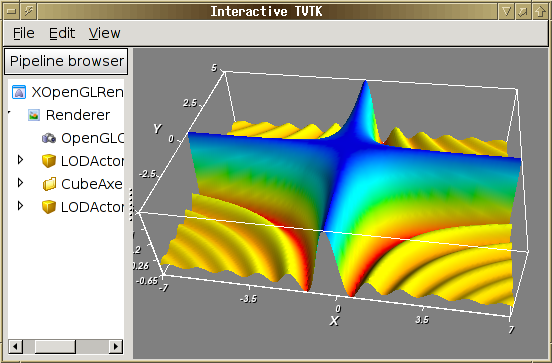Click the second LODActor yellow cube icon
This screenshot has width=552, height=363.
[49, 207]
